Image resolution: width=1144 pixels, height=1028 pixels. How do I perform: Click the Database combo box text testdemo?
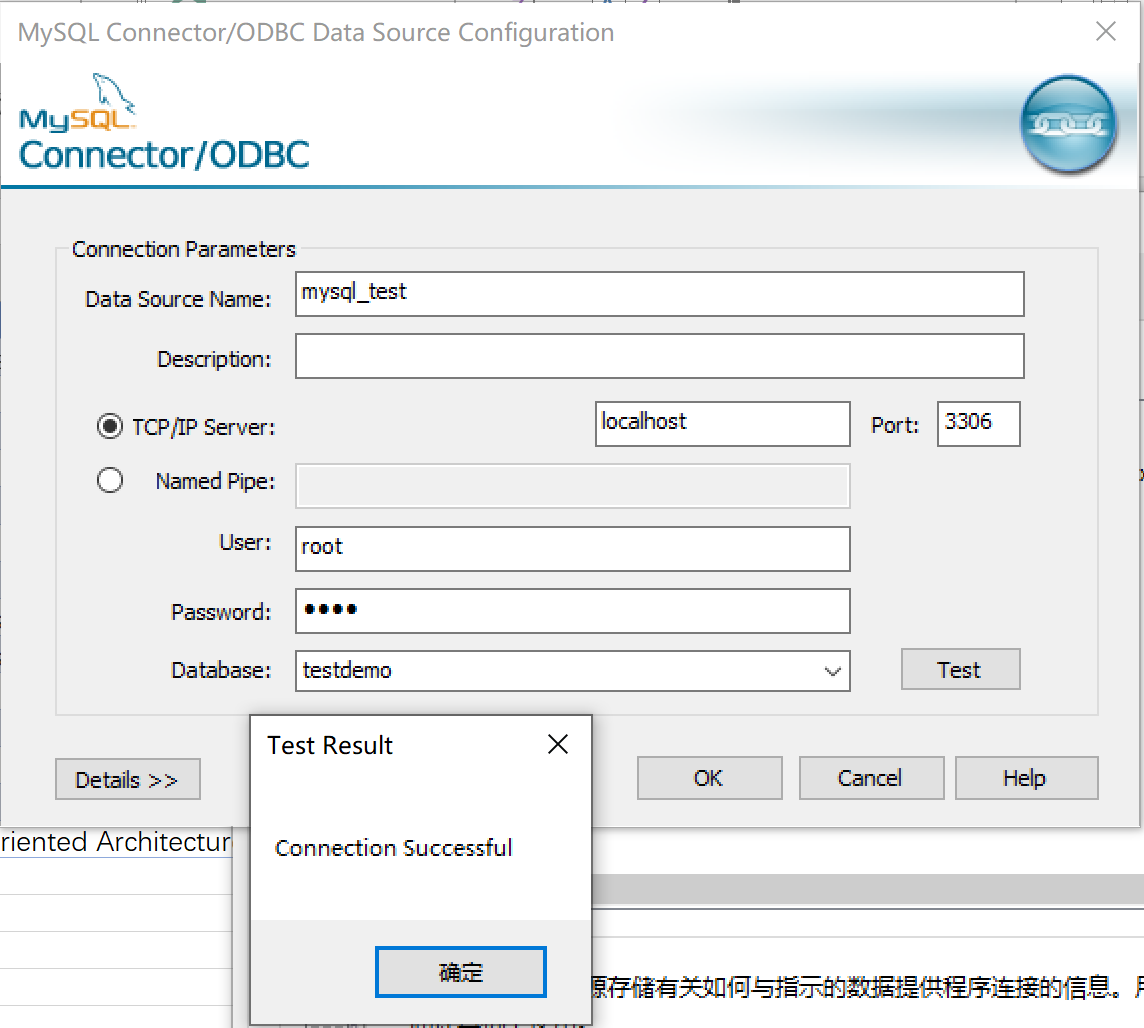tap(347, 670)
